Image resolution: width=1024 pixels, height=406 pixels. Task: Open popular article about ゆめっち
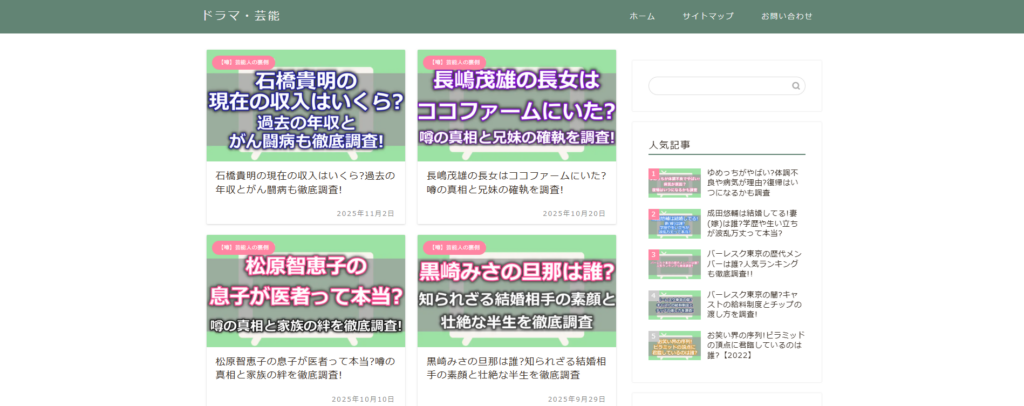pyautogui.click(x=754, y=183)
